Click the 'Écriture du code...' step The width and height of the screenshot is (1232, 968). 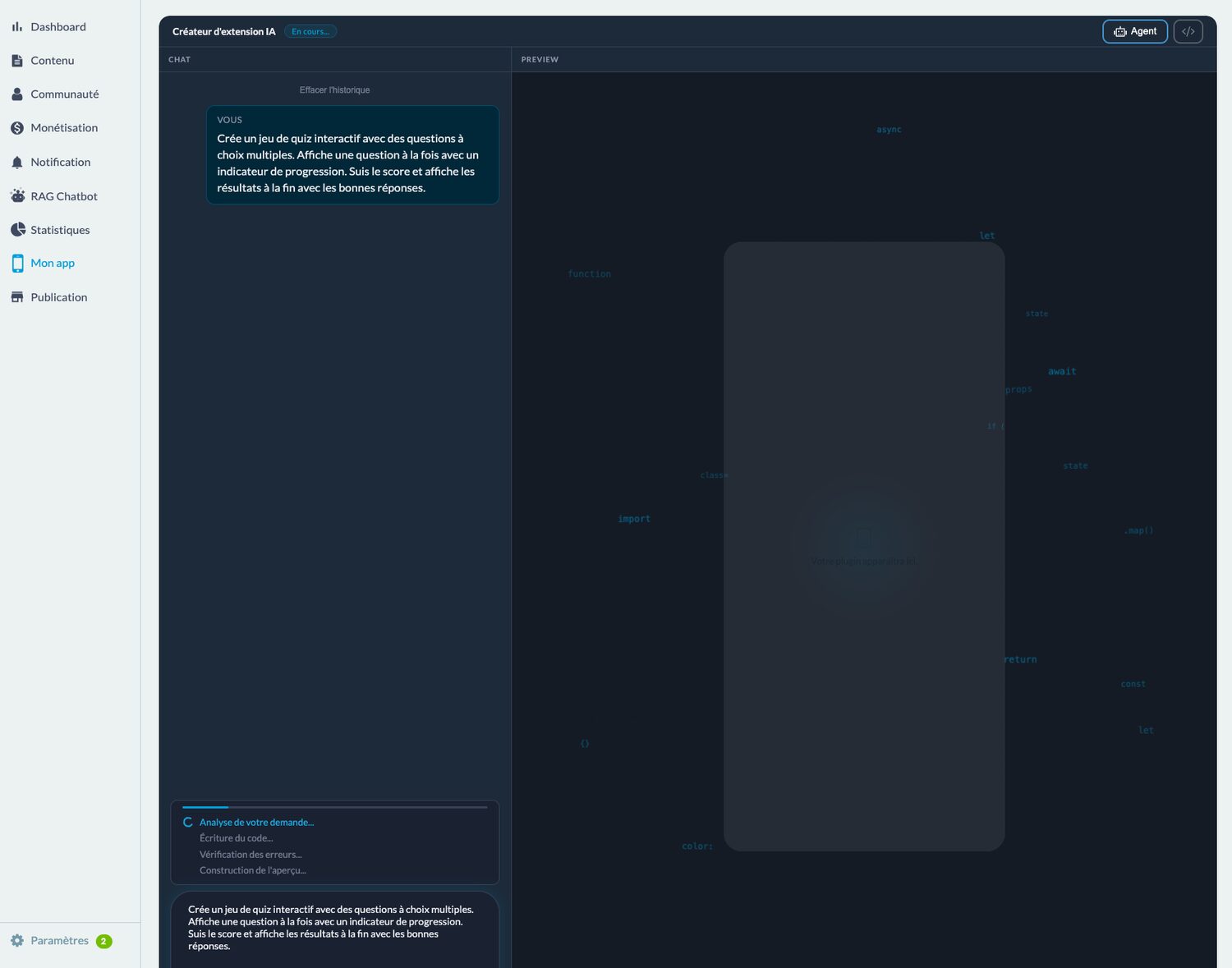pyautogui.click(x=236, y=838)
